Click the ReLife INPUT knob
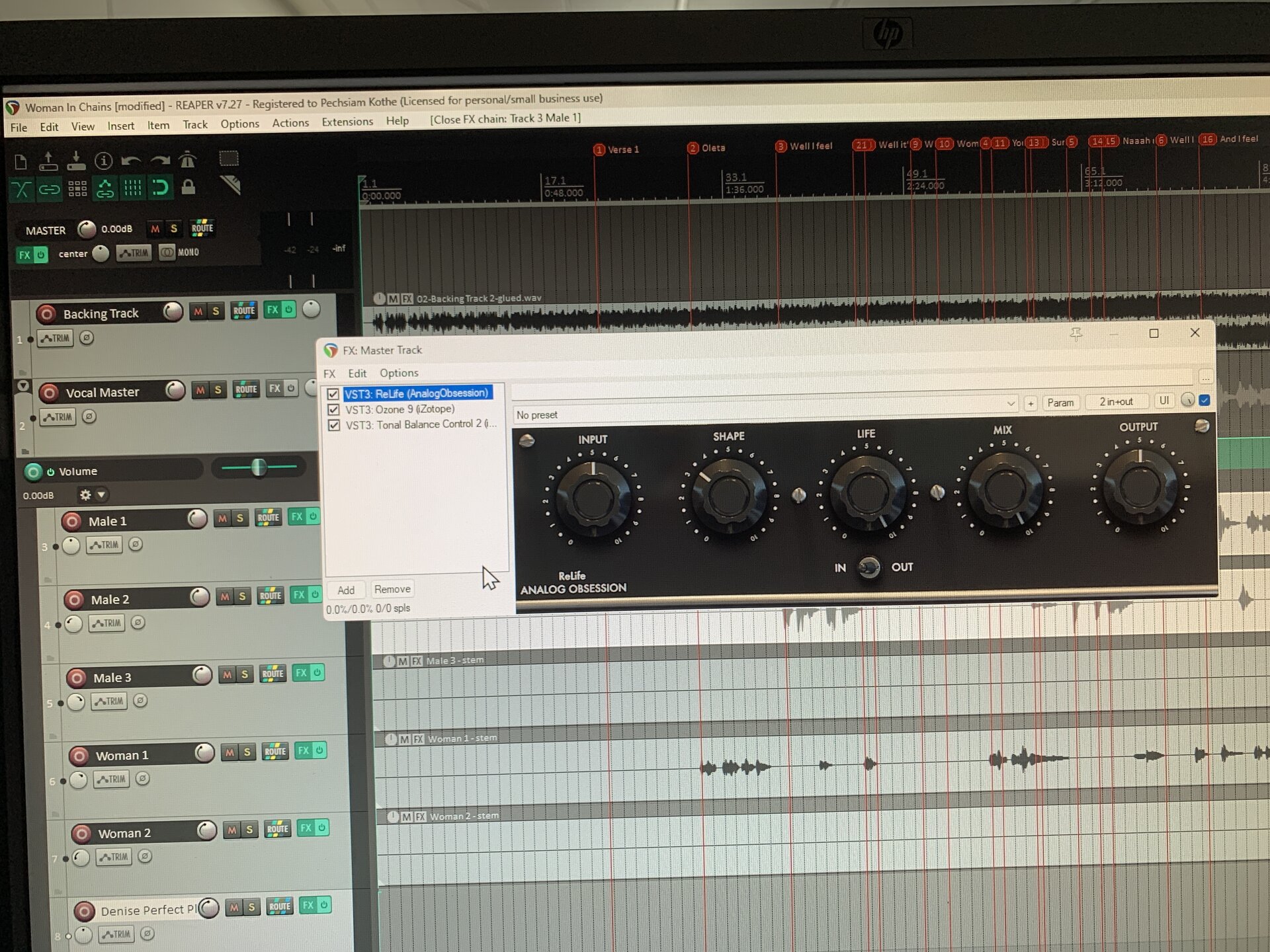The image size is (1270, 952). point(593,499)
